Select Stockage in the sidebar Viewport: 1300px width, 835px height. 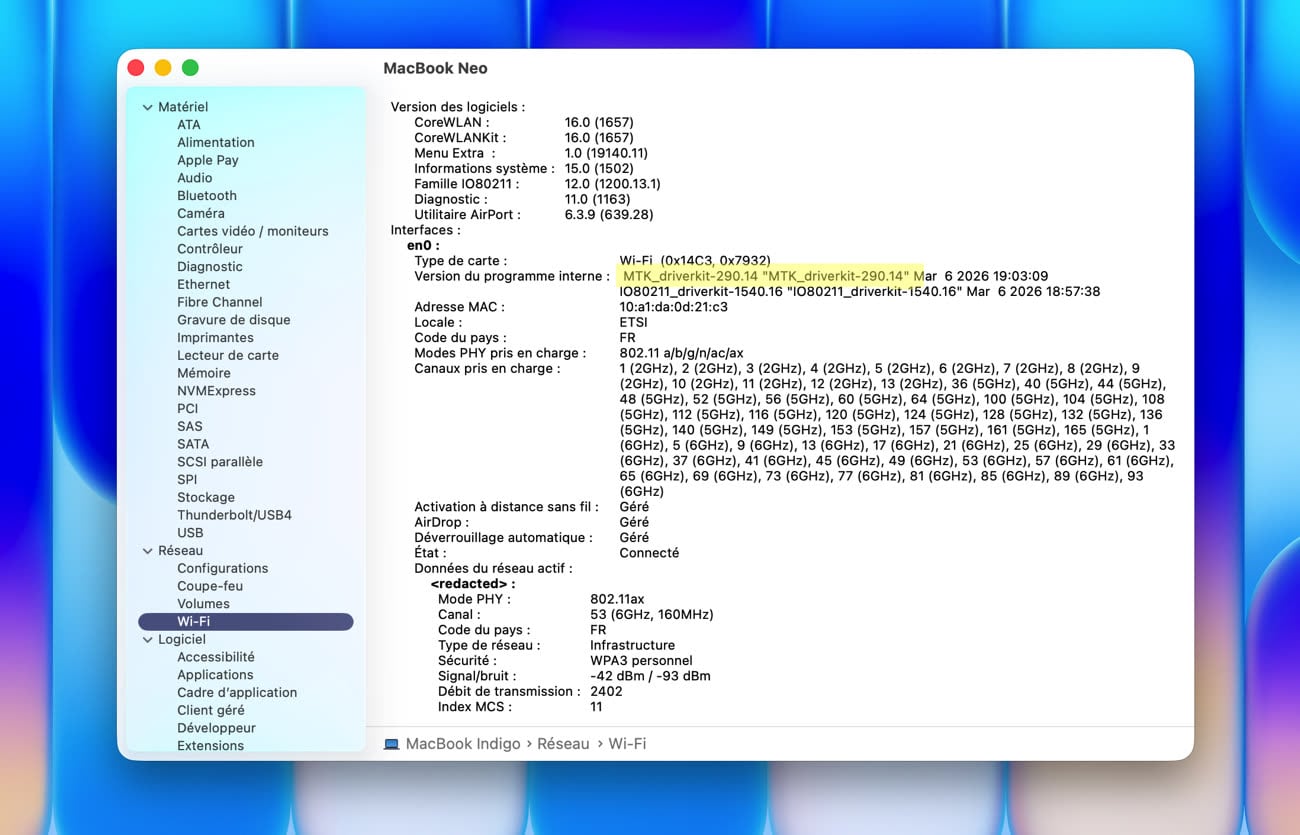click(x=206, y=498)
